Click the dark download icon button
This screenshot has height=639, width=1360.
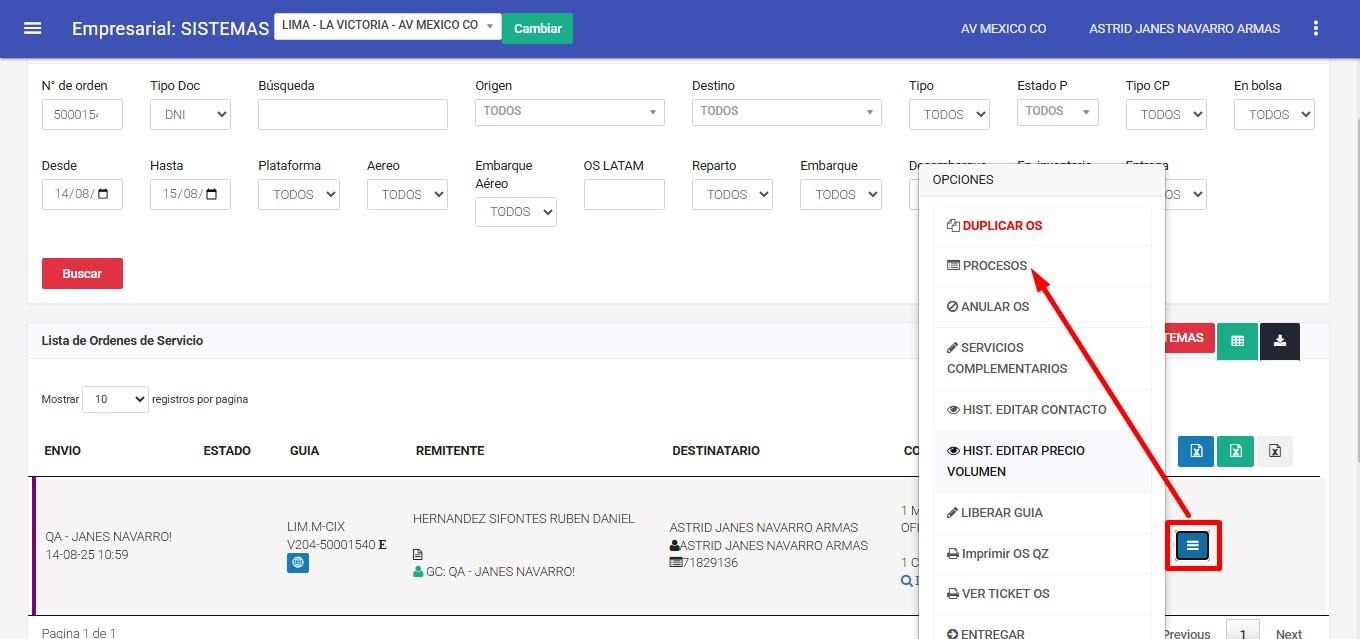point(1280,341)
